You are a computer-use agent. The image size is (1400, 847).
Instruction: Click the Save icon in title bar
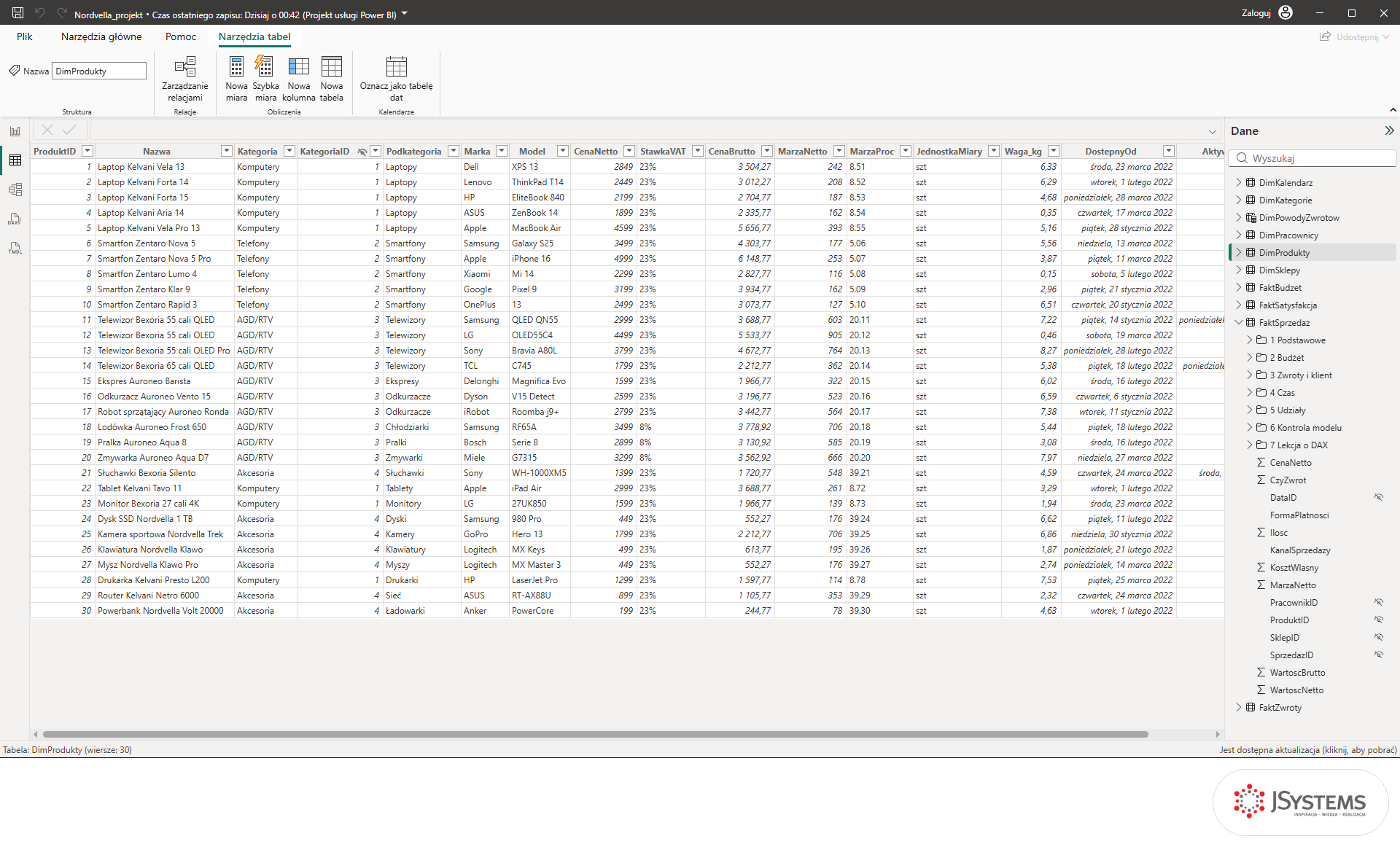[17, 13]
